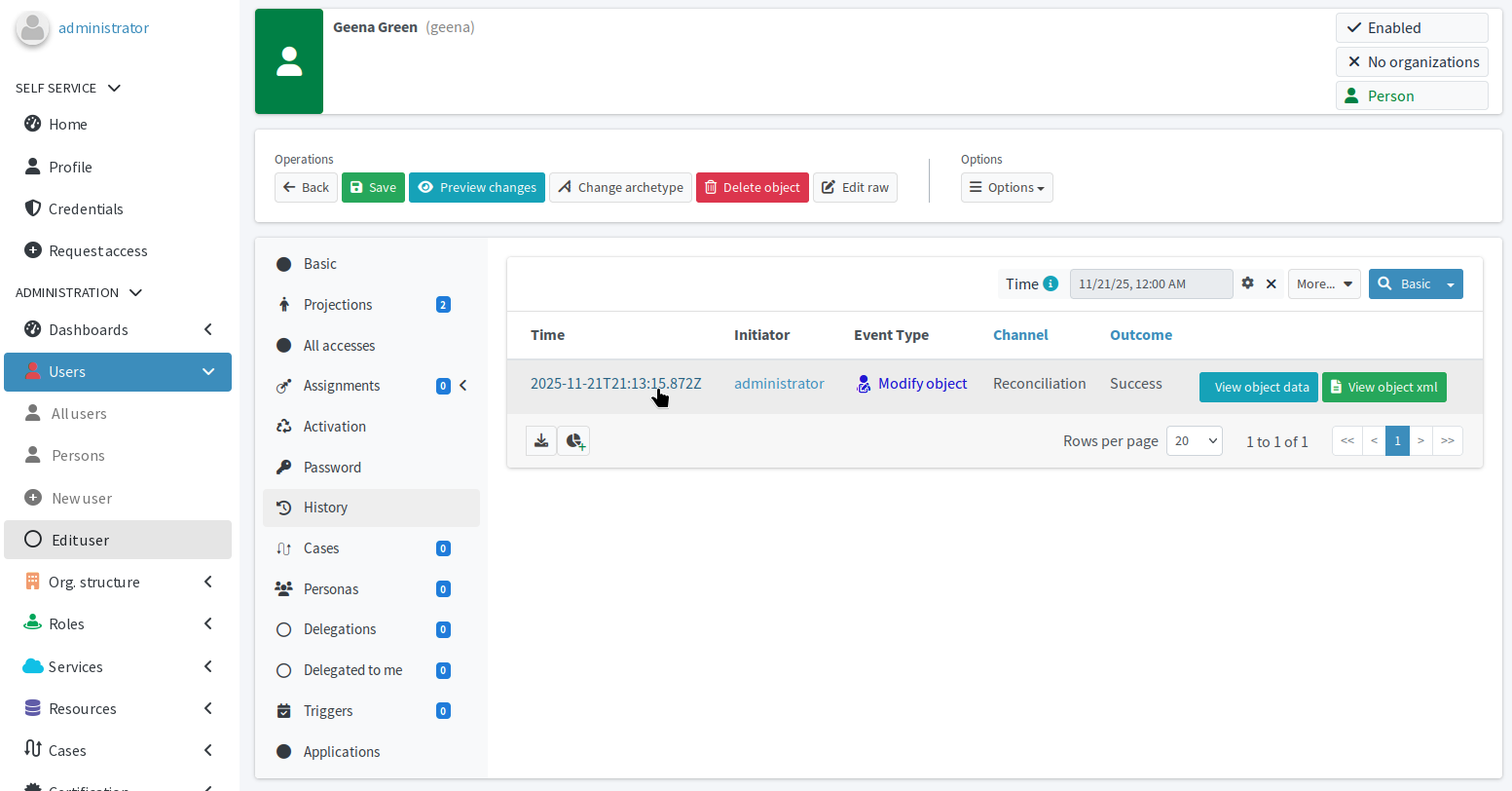
Task: Click the date input showing 11/21/25
Action: (1151, 283)
